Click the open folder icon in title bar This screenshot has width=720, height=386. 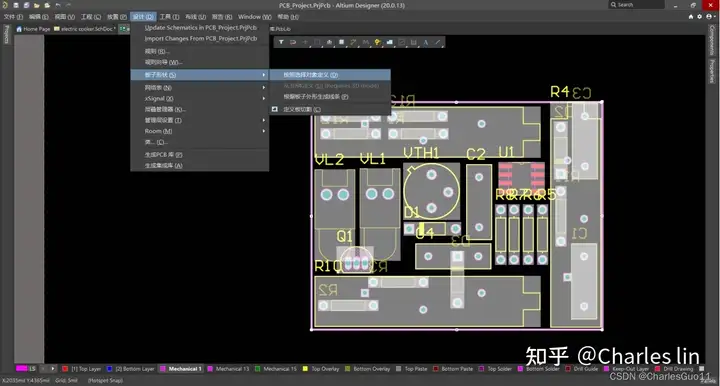[x=37, y=5]
